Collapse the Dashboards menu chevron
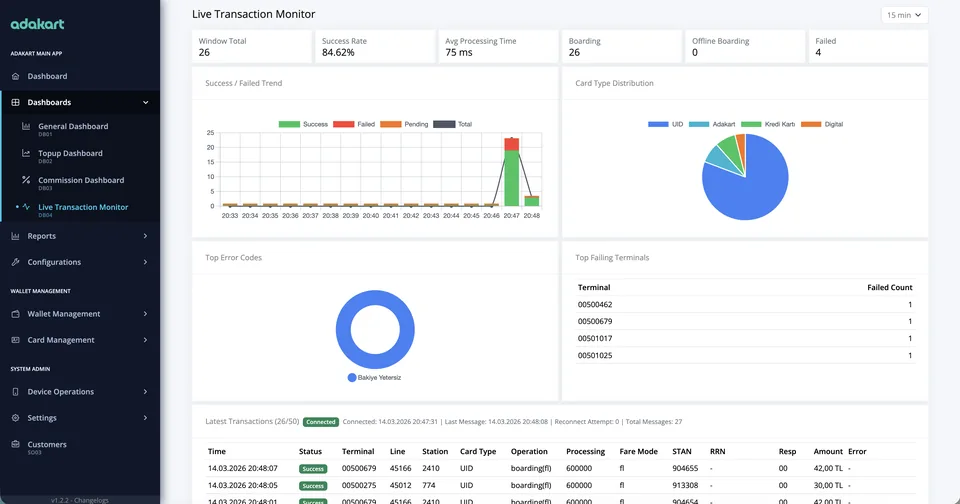This screenshot has width=960, height=504. pyautogui.click(x=146, y=102)
